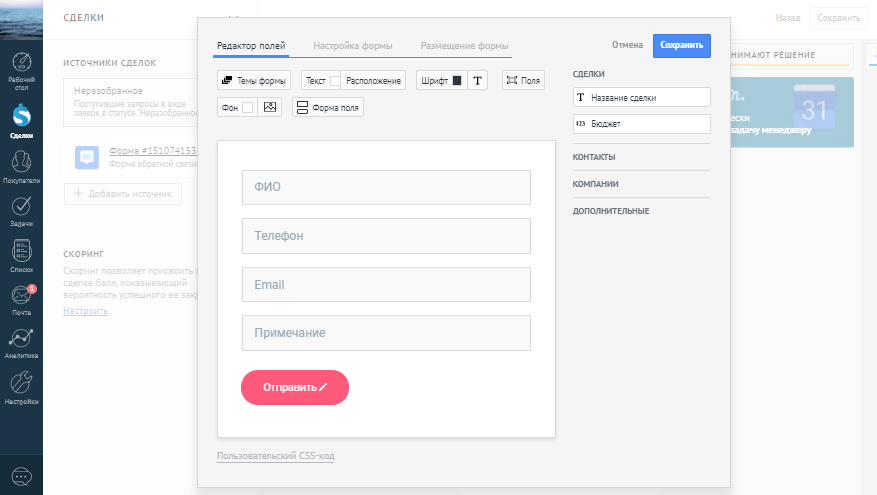Expand the Компании fields section
The width and height of the screenshot is (877, 495).
coord(596,184)
